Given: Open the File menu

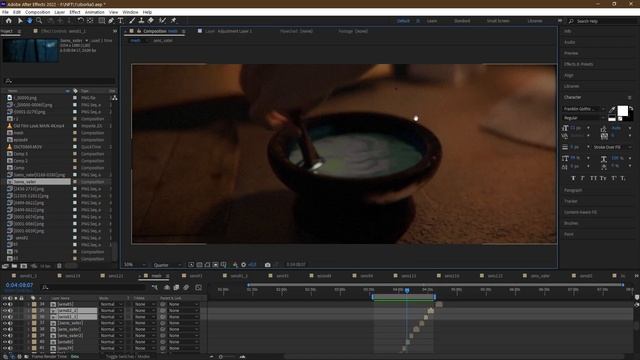Looking at the screenshot, I should pos(5,12).
